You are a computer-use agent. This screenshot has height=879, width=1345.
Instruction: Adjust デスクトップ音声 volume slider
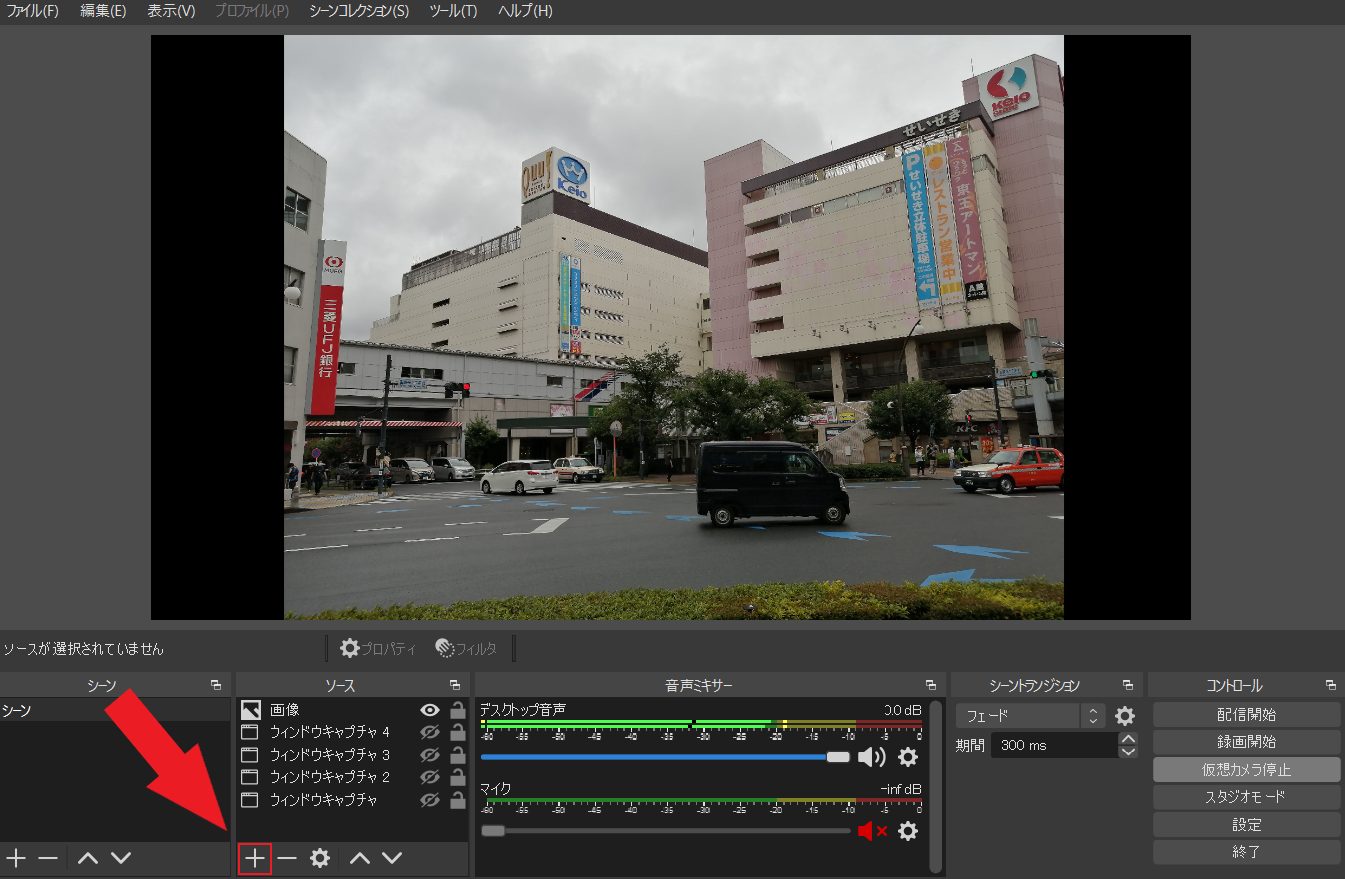coord(665,757)
